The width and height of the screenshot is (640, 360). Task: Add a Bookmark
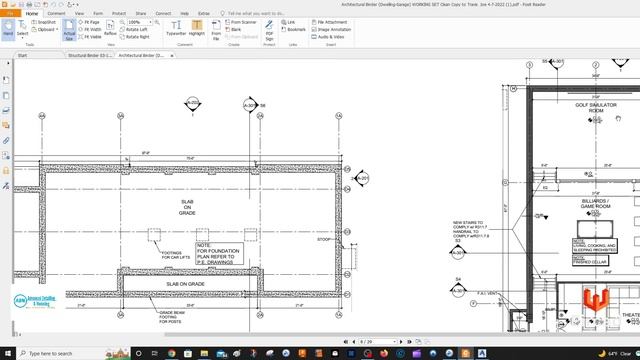tap(293, 29)
